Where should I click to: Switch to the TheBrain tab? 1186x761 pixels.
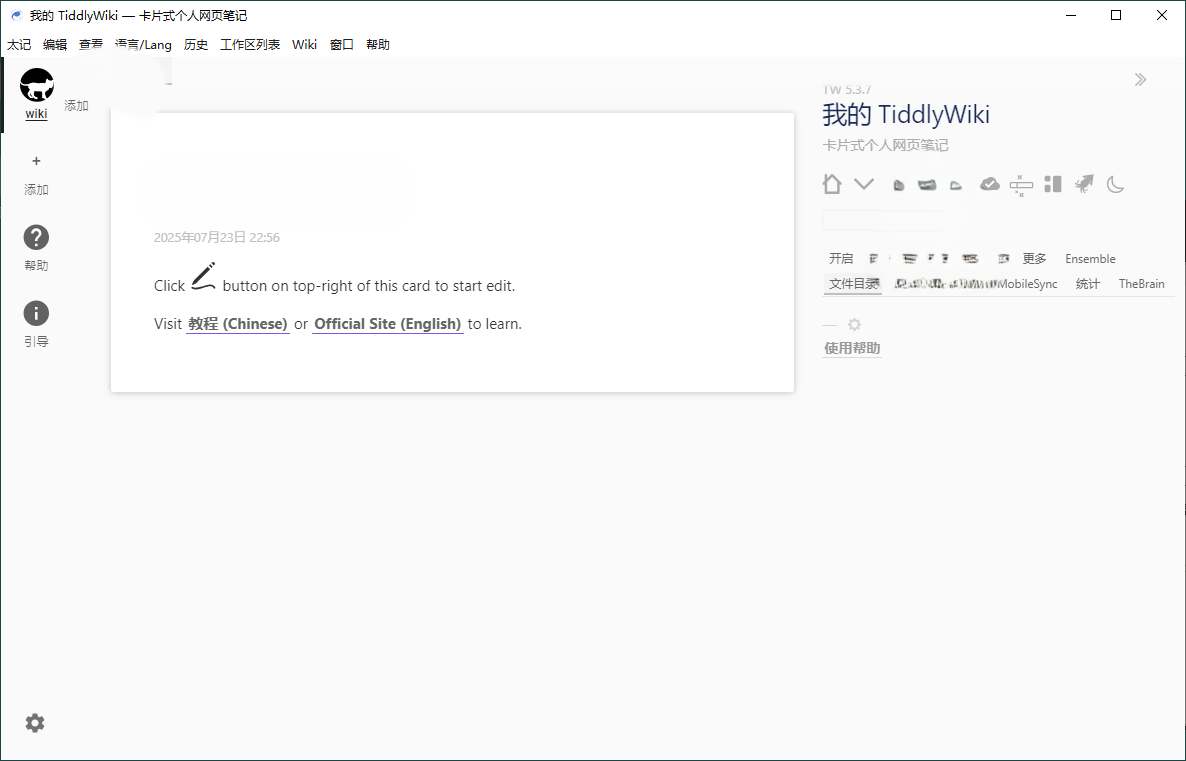(1142, 284)
